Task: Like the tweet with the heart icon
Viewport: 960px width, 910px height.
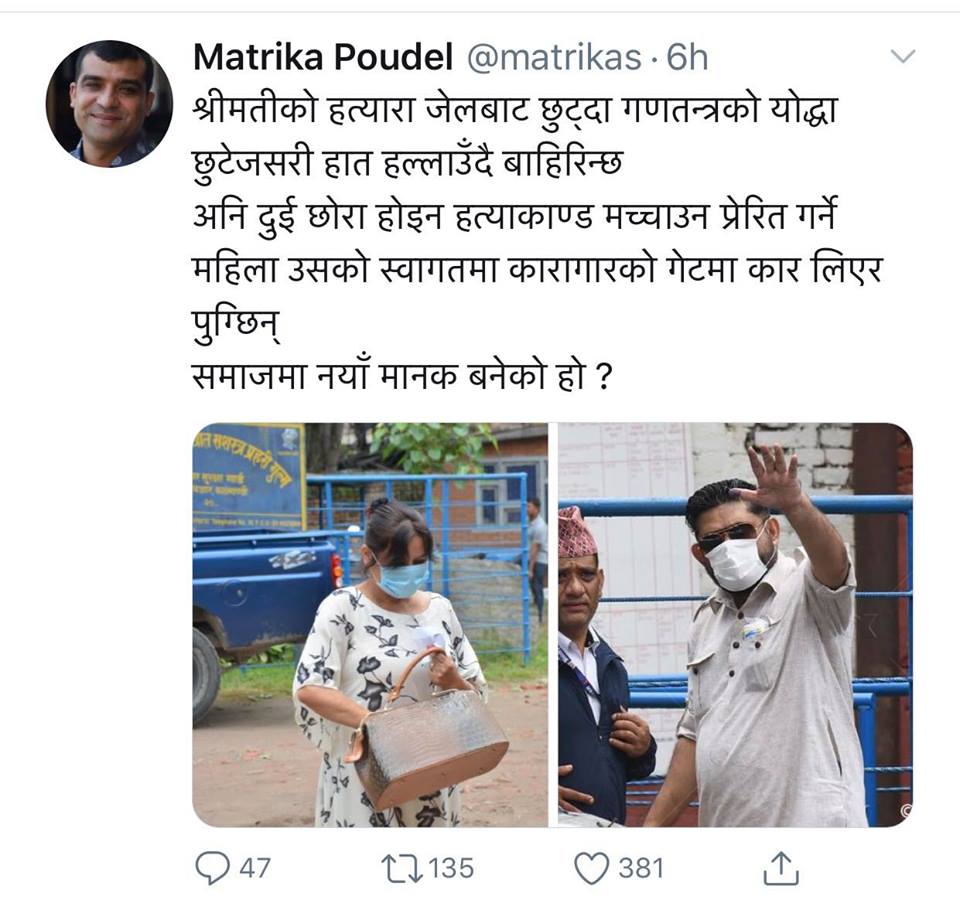Action: click(591, 868)
